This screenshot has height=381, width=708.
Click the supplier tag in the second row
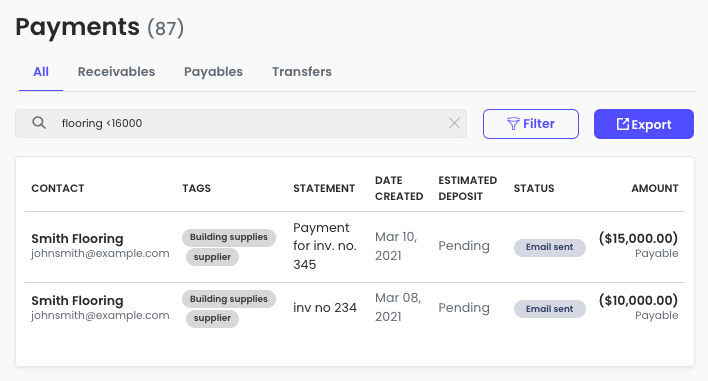(212, 318)
